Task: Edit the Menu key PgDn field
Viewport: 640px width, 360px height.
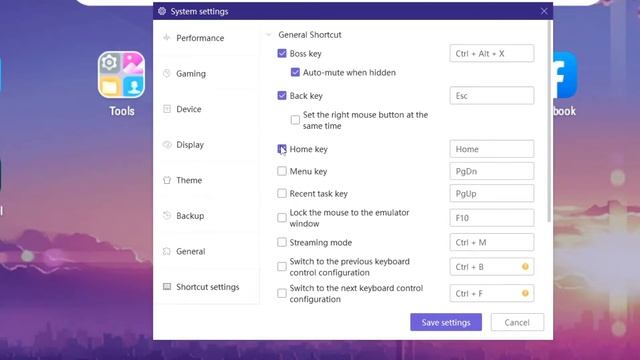Action: [491, 171]
